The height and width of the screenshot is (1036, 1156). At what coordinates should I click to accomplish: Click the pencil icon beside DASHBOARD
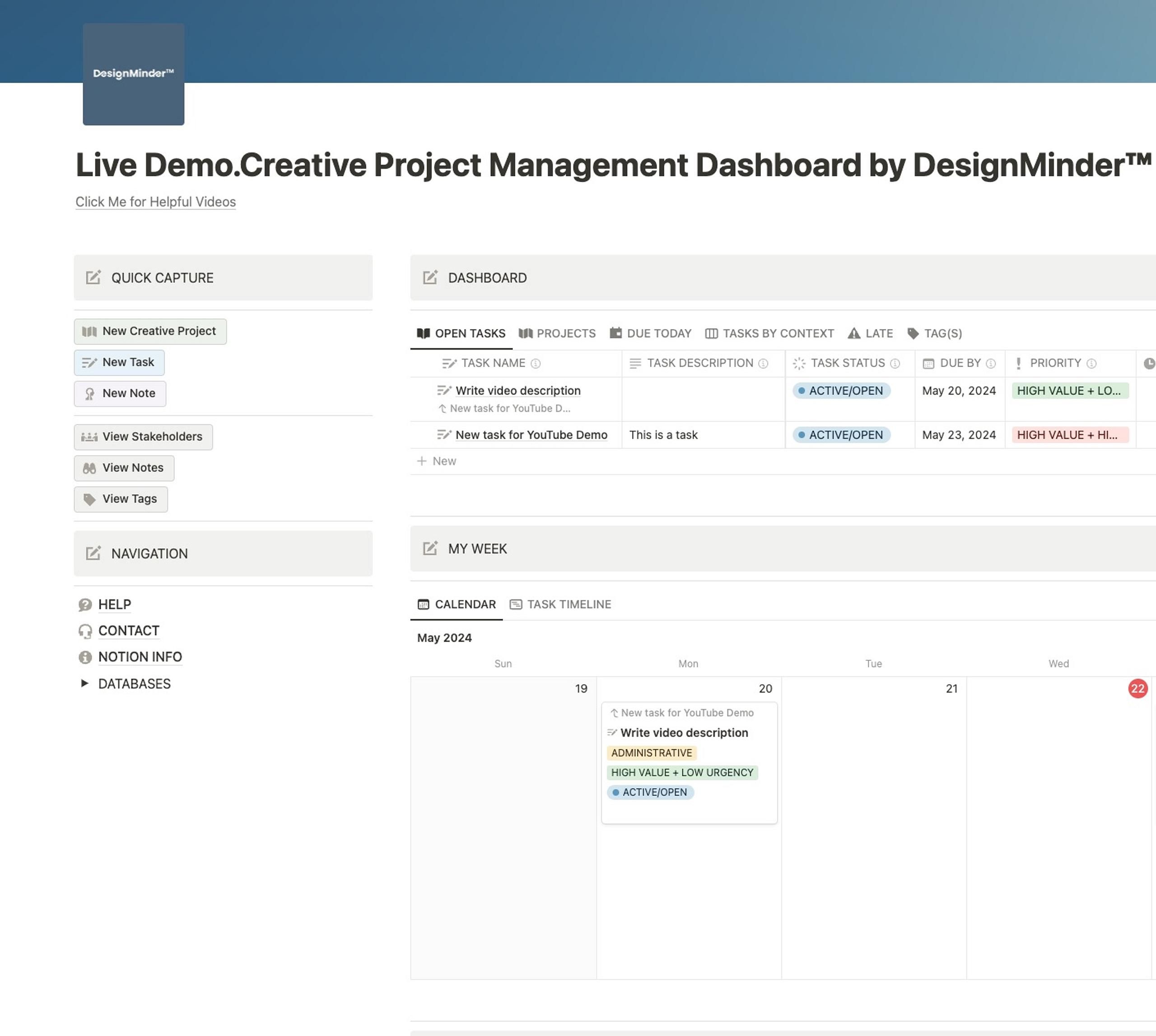(430, 278)
